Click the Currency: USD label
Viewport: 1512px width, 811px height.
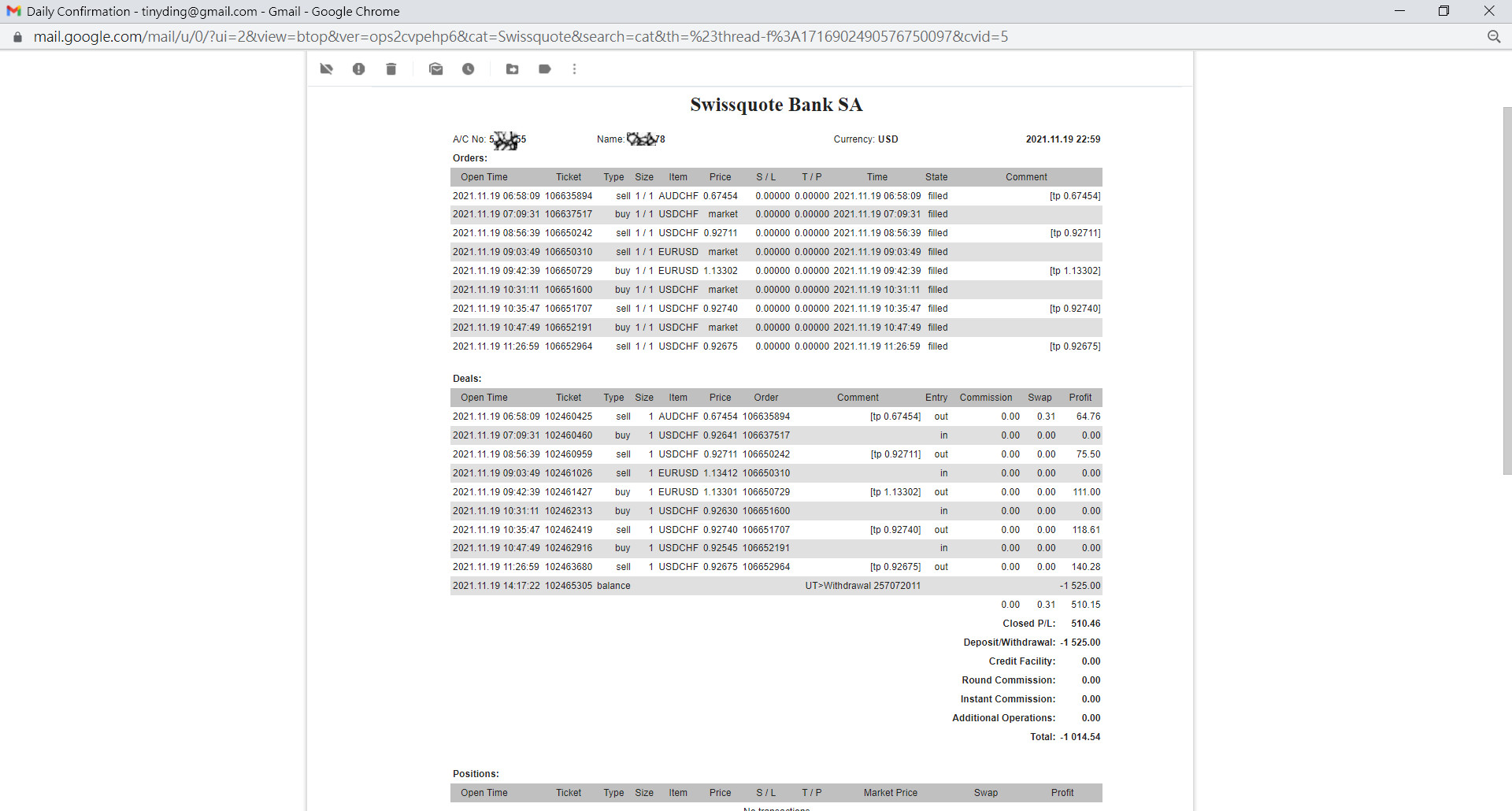(865, 139)
